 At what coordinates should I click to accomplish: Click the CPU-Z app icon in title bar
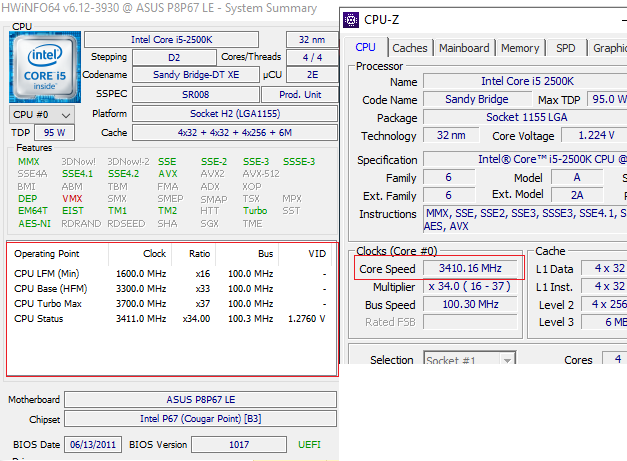[x=351, y=20]
